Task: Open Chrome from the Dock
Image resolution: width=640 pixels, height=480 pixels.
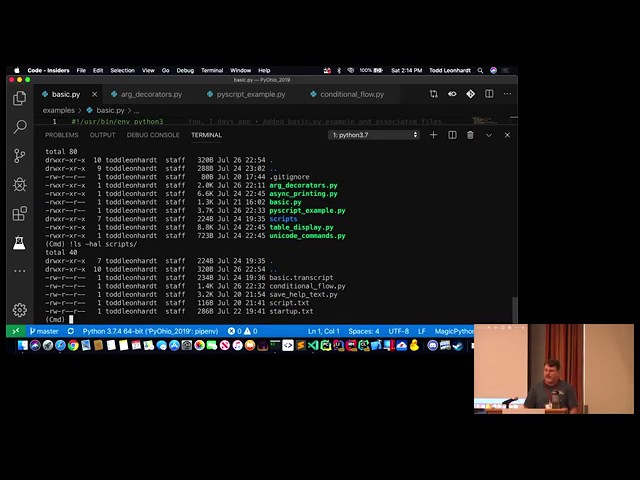Action: 73,346
